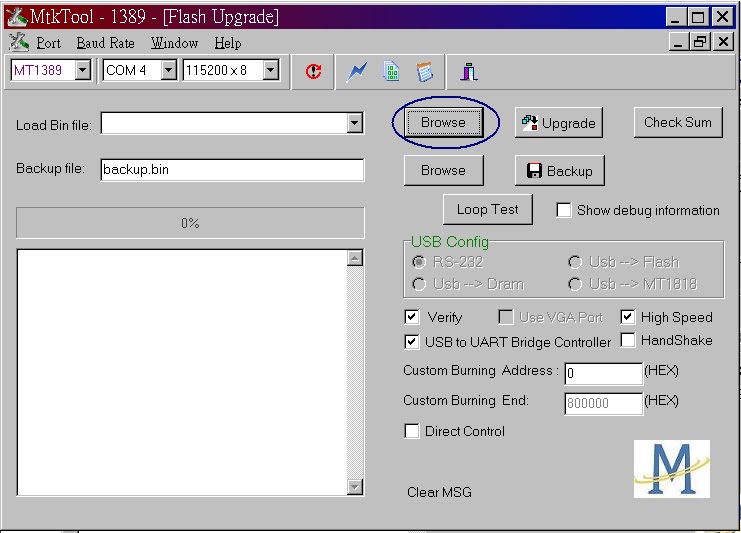Click the red reset icon in toolbar
Screen dimensions: 741x533
point(313,72)
